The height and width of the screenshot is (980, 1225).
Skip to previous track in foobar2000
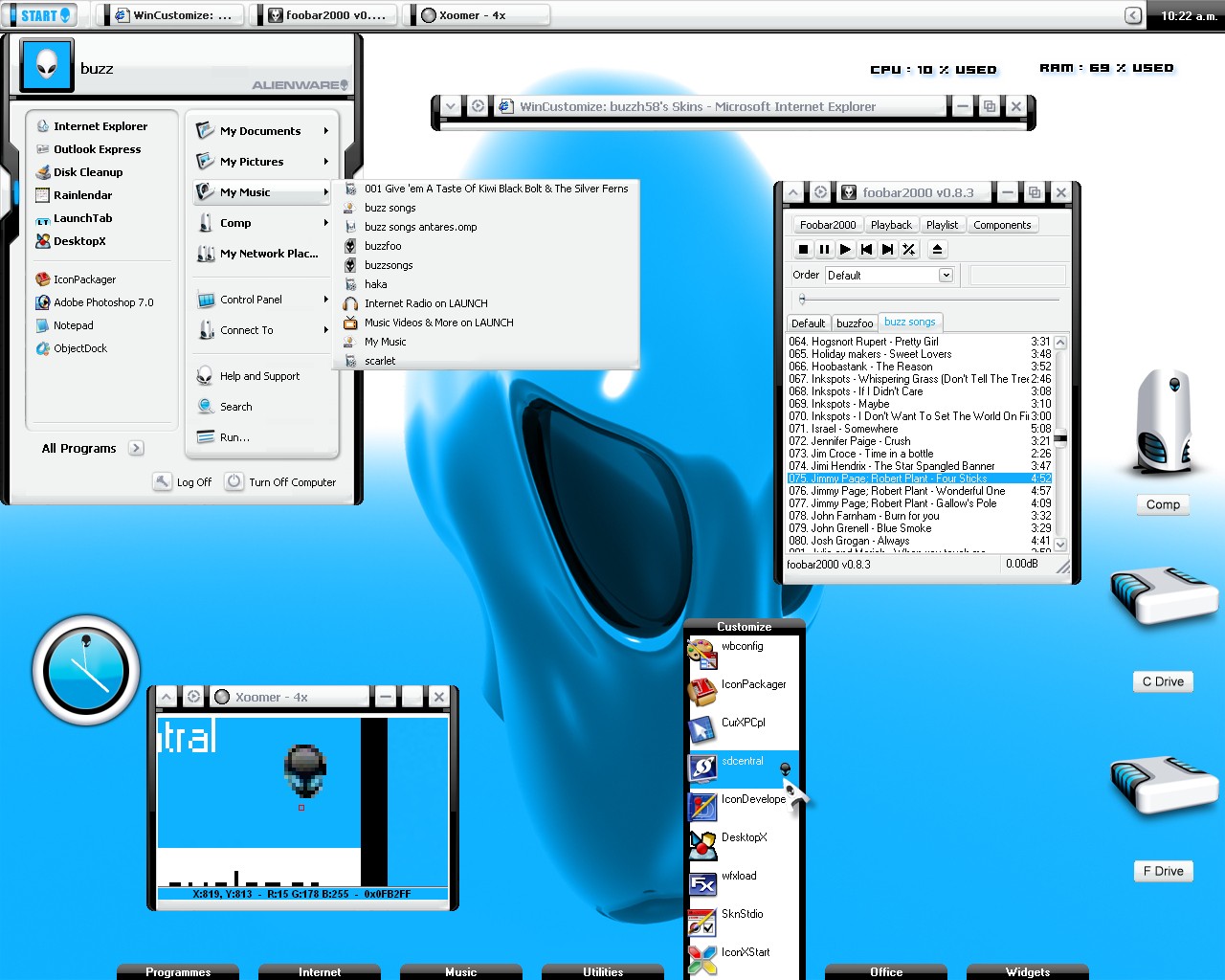click(866, 250)
